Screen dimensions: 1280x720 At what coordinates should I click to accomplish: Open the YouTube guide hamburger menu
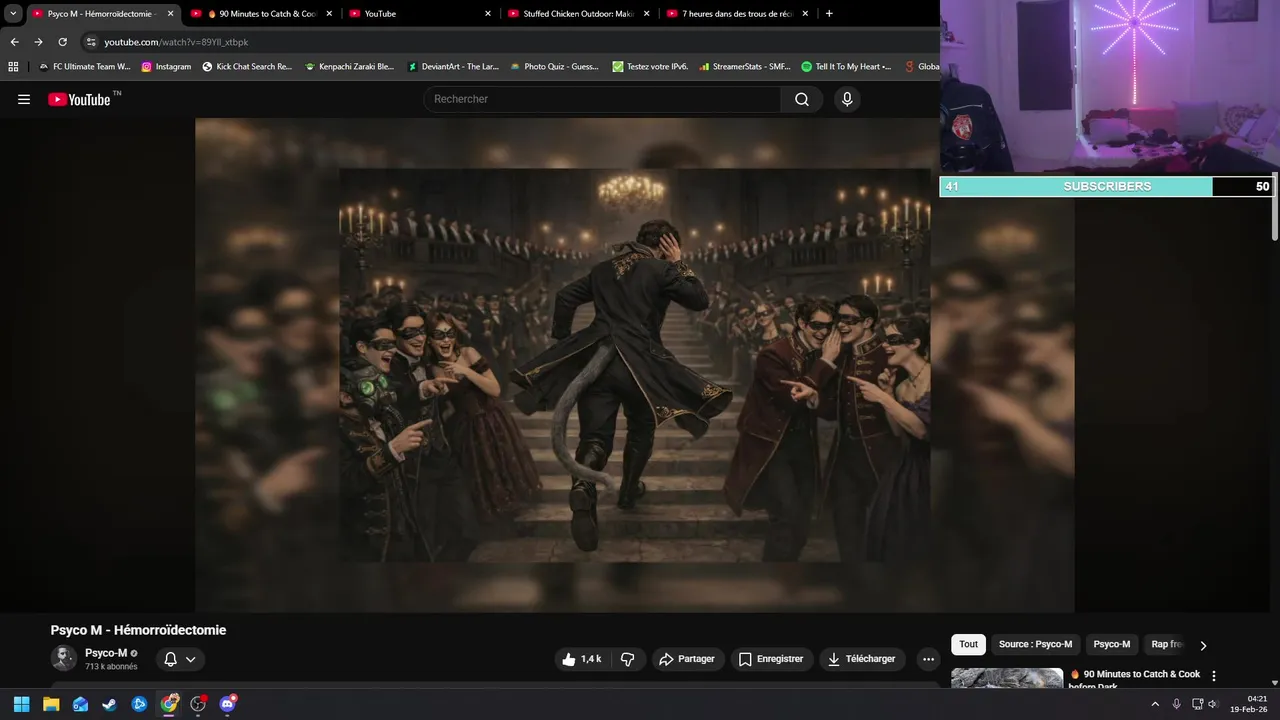(x=24, y=99)
